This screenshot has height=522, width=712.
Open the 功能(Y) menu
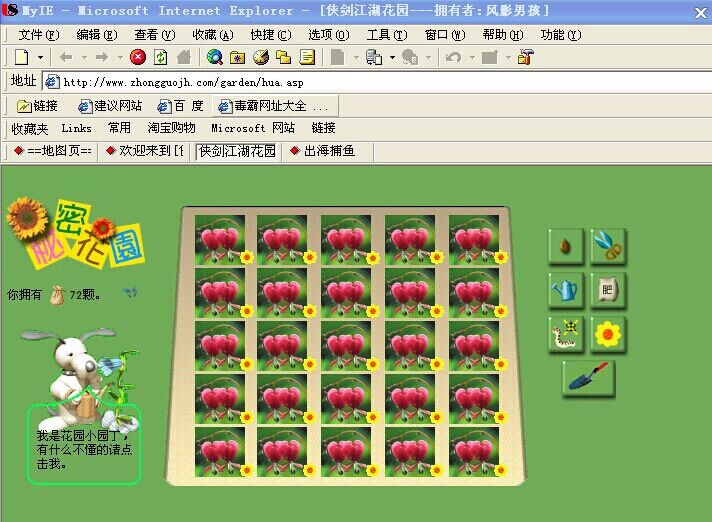coord(561,35)
